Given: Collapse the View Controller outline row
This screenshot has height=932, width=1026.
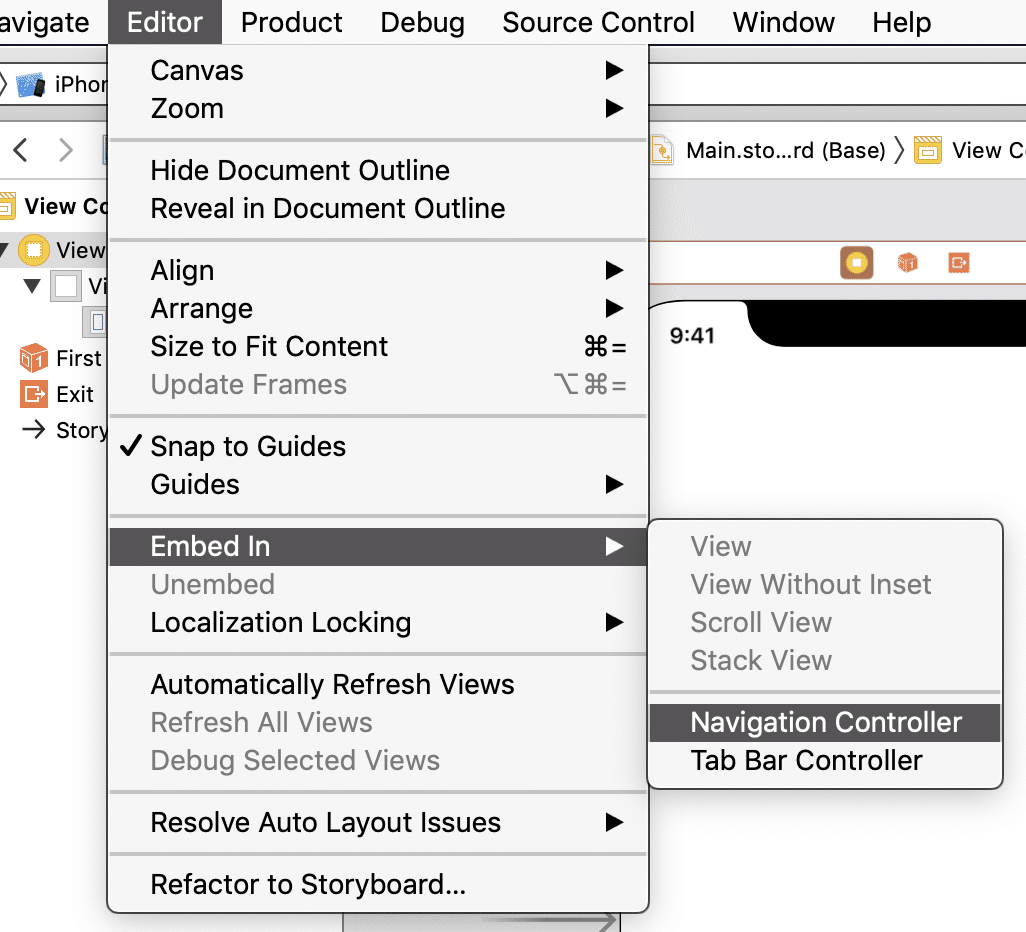Looking at the screenshot, I should point(5,249).
